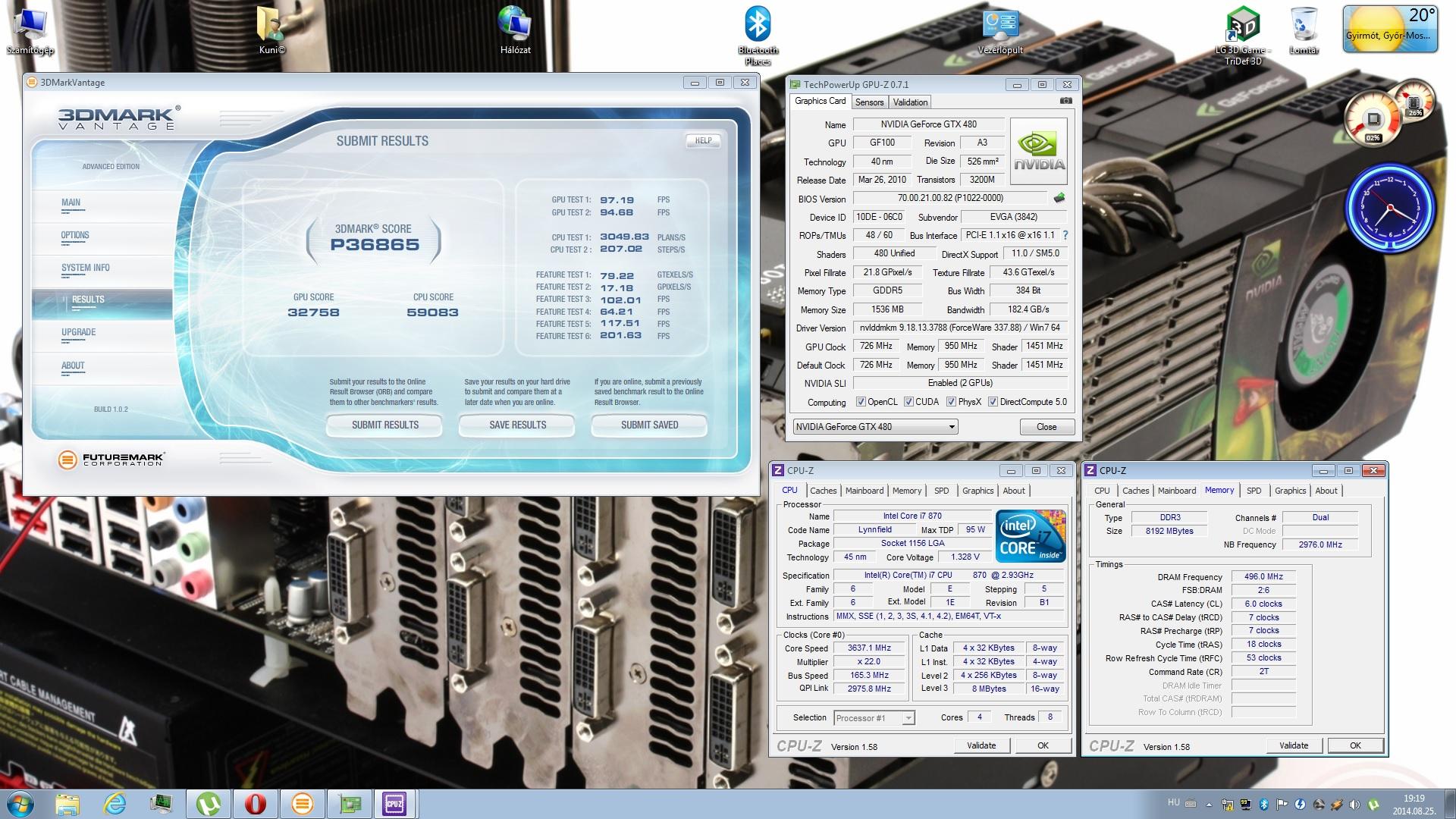Open the uTorrent taskbar icon
1456x819 pixels.
pos(209,803)
